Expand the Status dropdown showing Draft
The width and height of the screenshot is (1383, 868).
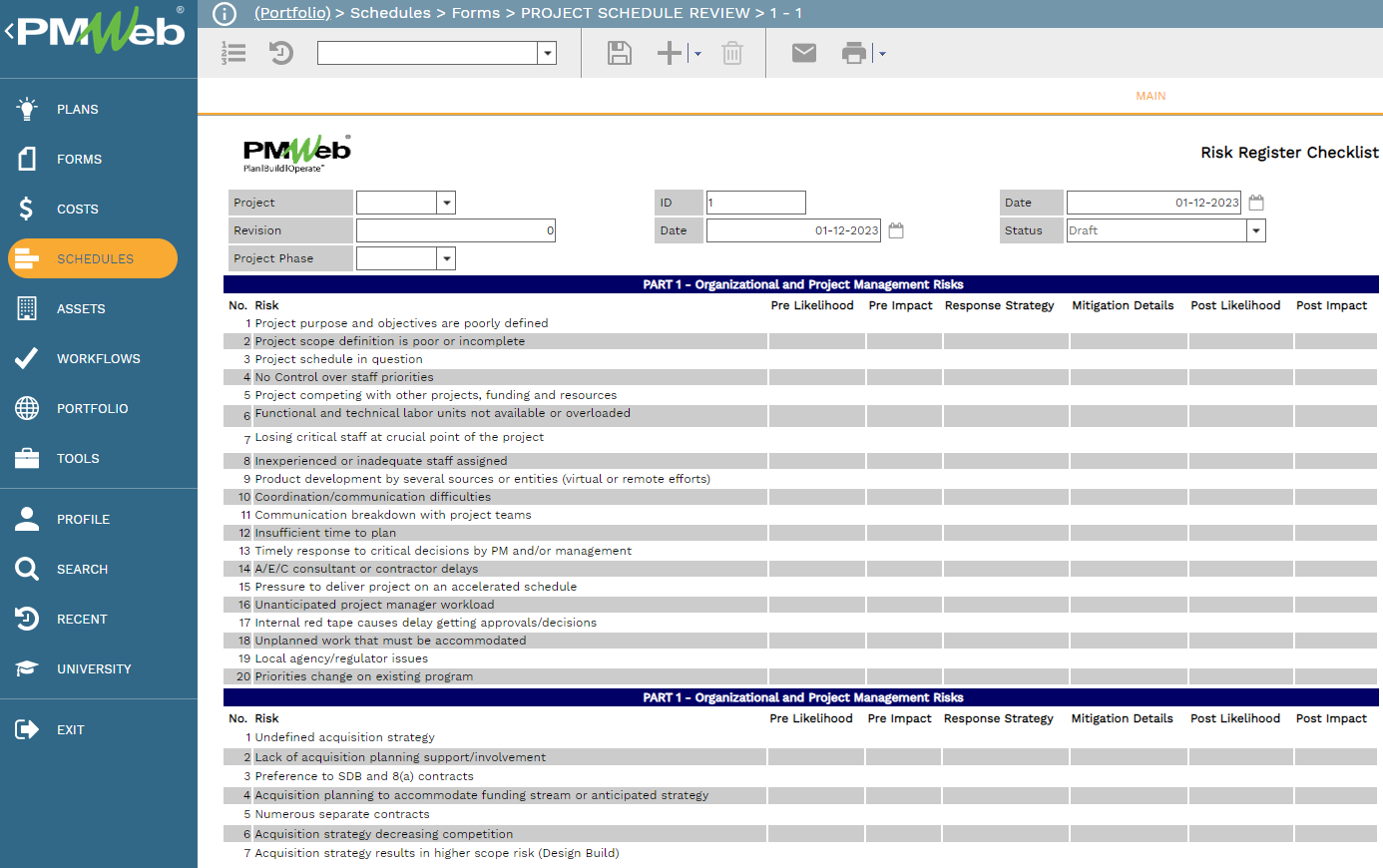point(1256,229)
